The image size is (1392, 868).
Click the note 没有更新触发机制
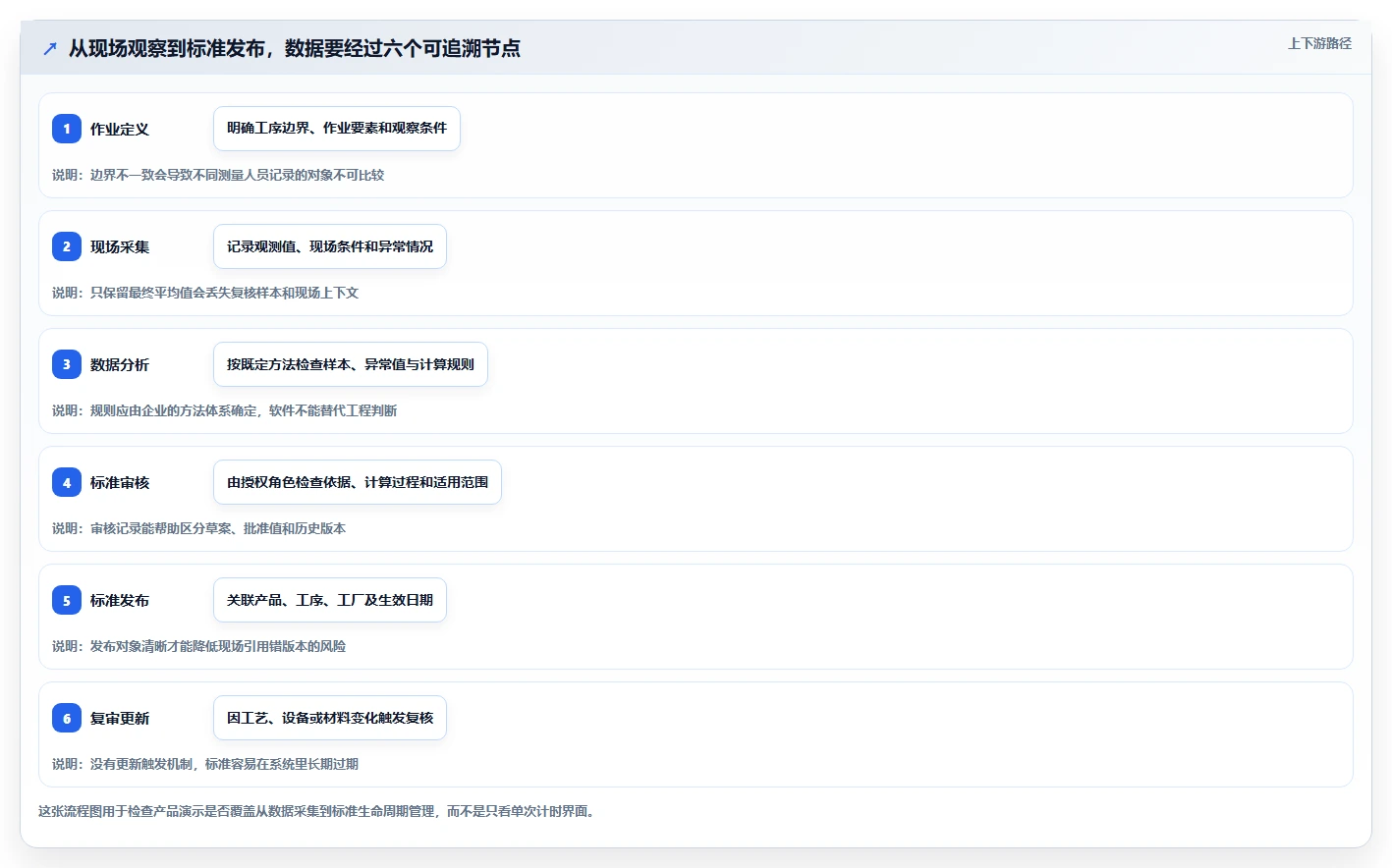tap(205, 764)
